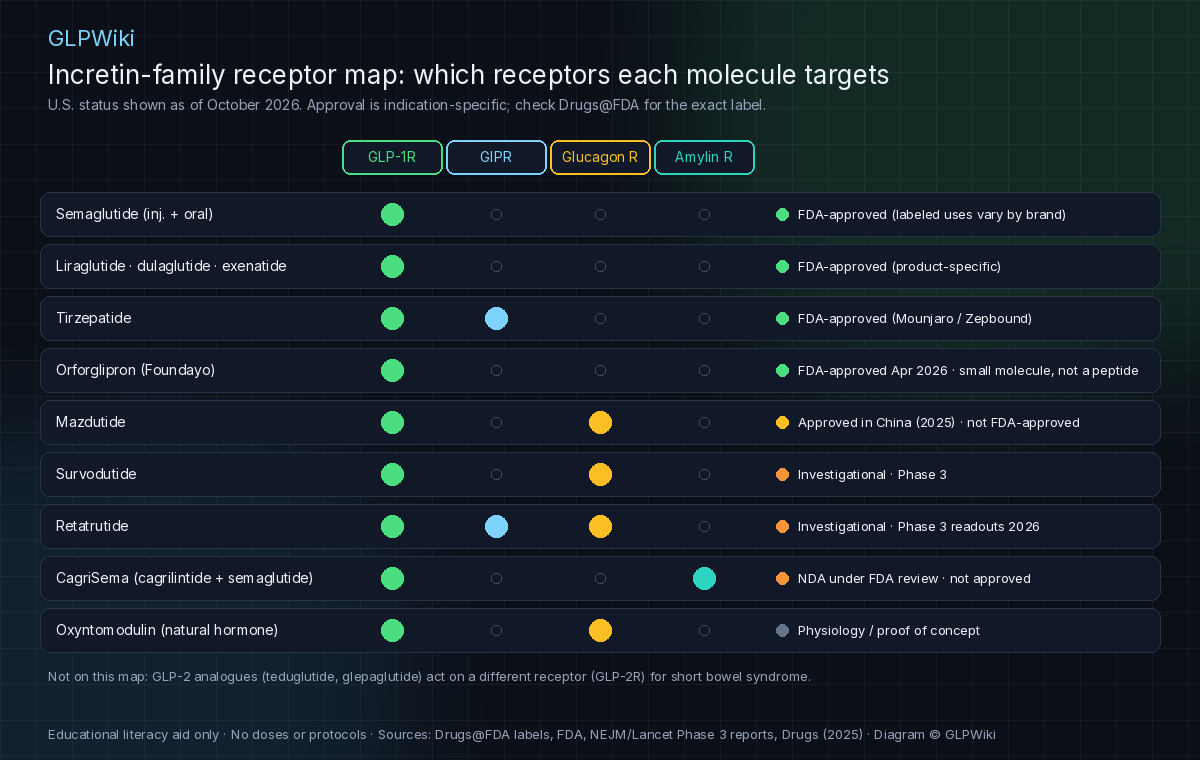Click the GLP-1R column header
Image resolution: width=1200 pixels, height=760 pixels.
(x=392, y=158)
